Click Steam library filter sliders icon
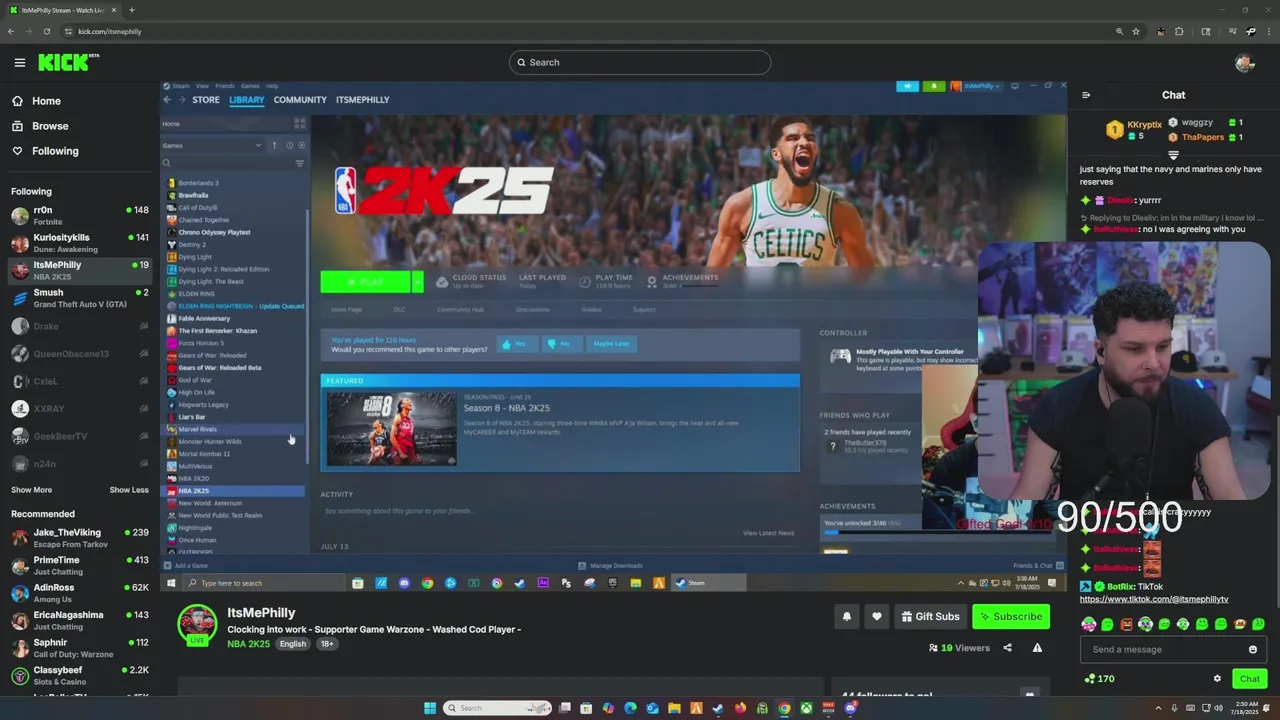This screenshot has height=720, width=1280. click(299, 163)
